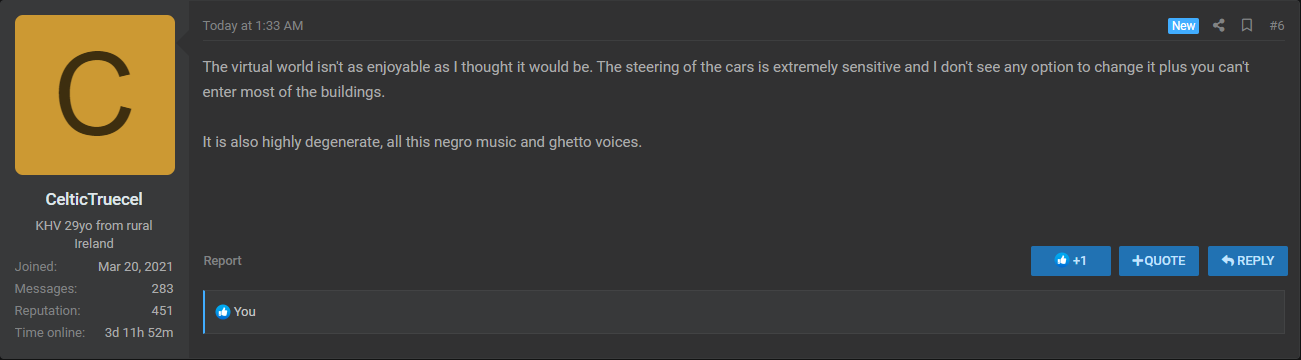Click the plus icon on QUOTE button
Image resolution: width=1301 pixels, height=360 pixels.
tap(1137, 261)
